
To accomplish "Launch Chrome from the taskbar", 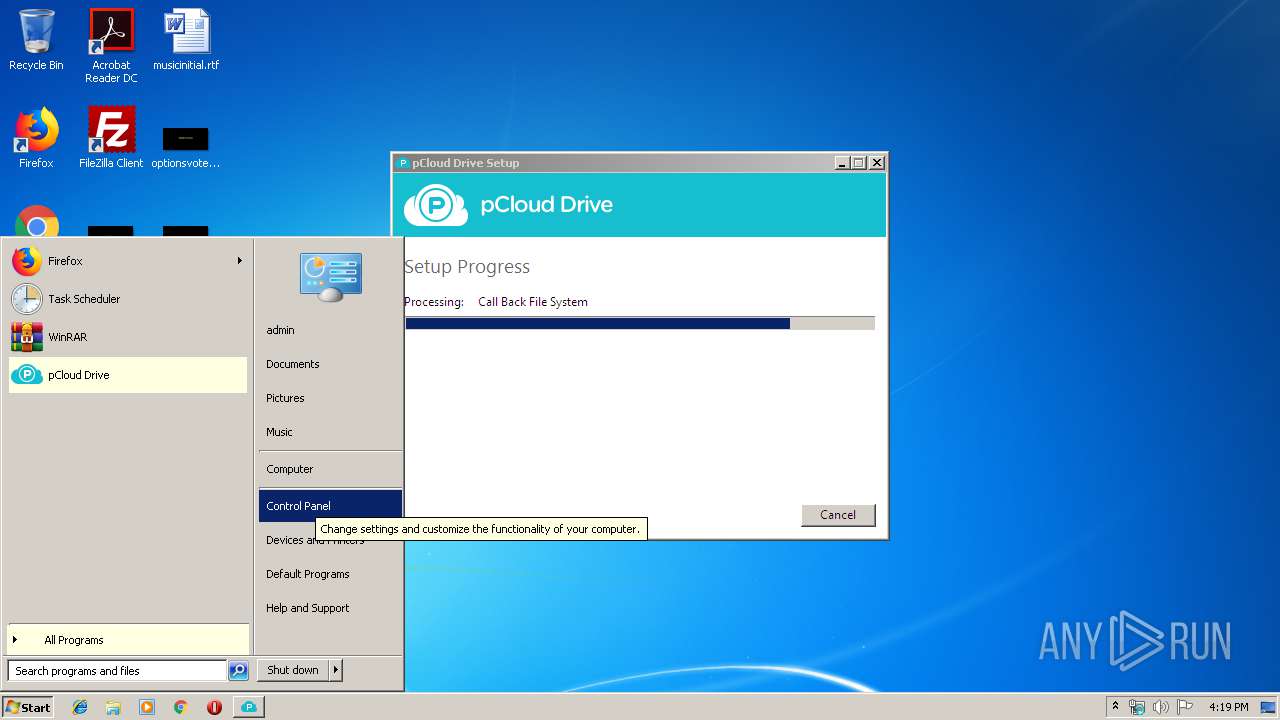I will [x=180, y=707].
